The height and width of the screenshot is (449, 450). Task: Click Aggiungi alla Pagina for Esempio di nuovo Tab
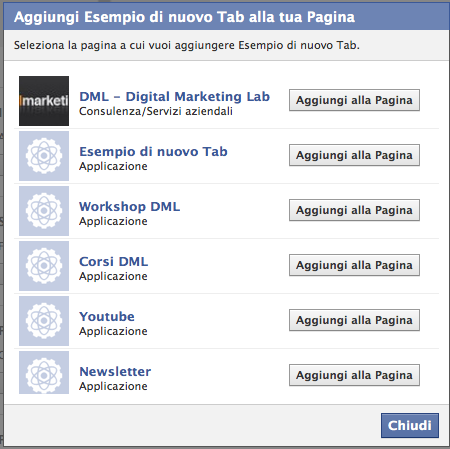pyautogui.click(x=354, y=155)
